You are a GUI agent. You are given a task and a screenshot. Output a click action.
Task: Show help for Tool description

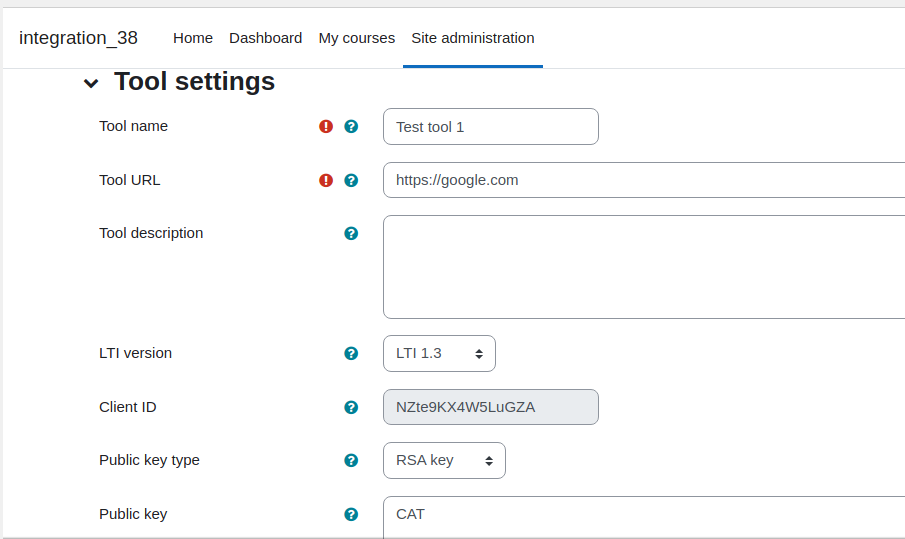coord(351,234)
